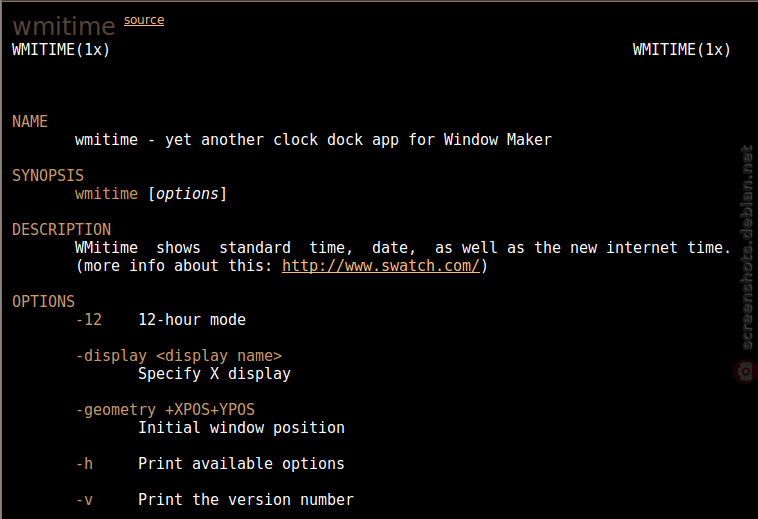
Task: Click the red camera watermark icon
Action: click(746, 371)
